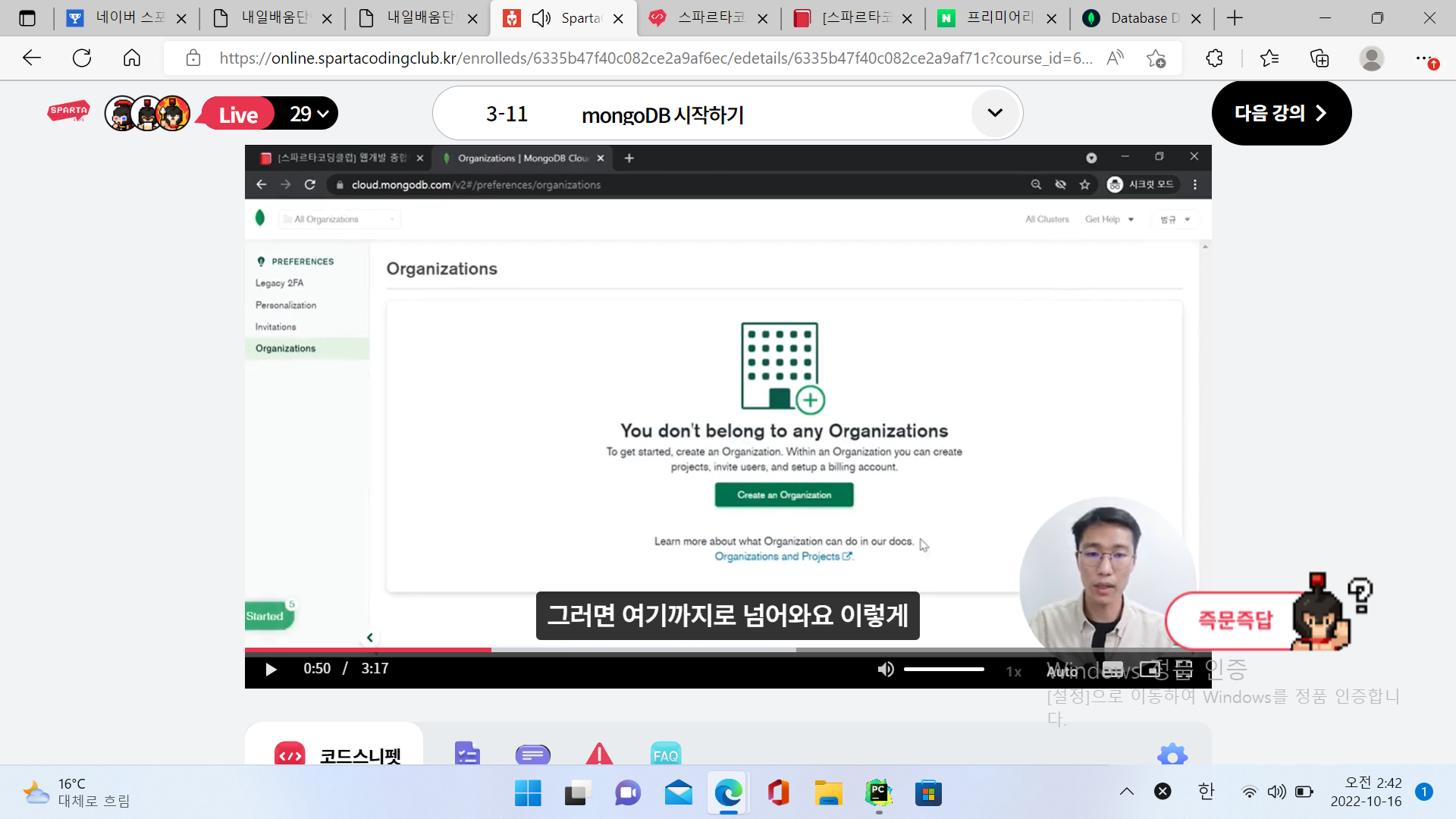Seek on the video progress bar

tap(728, 650)
